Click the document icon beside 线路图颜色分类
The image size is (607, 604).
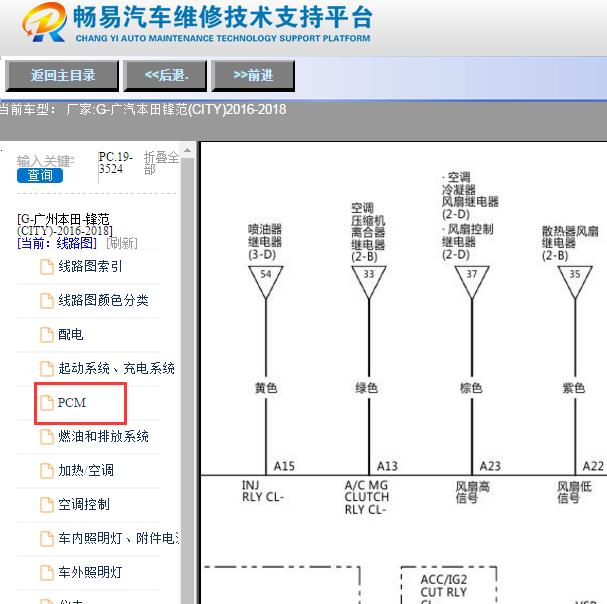click(x=47, y=300)
